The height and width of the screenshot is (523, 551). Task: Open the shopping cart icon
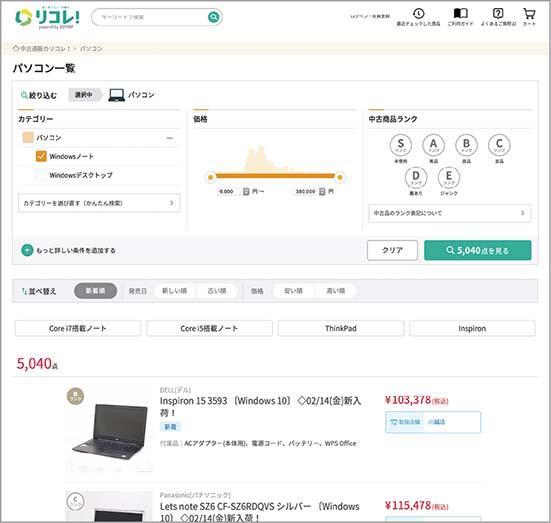[x=529, y=14]
